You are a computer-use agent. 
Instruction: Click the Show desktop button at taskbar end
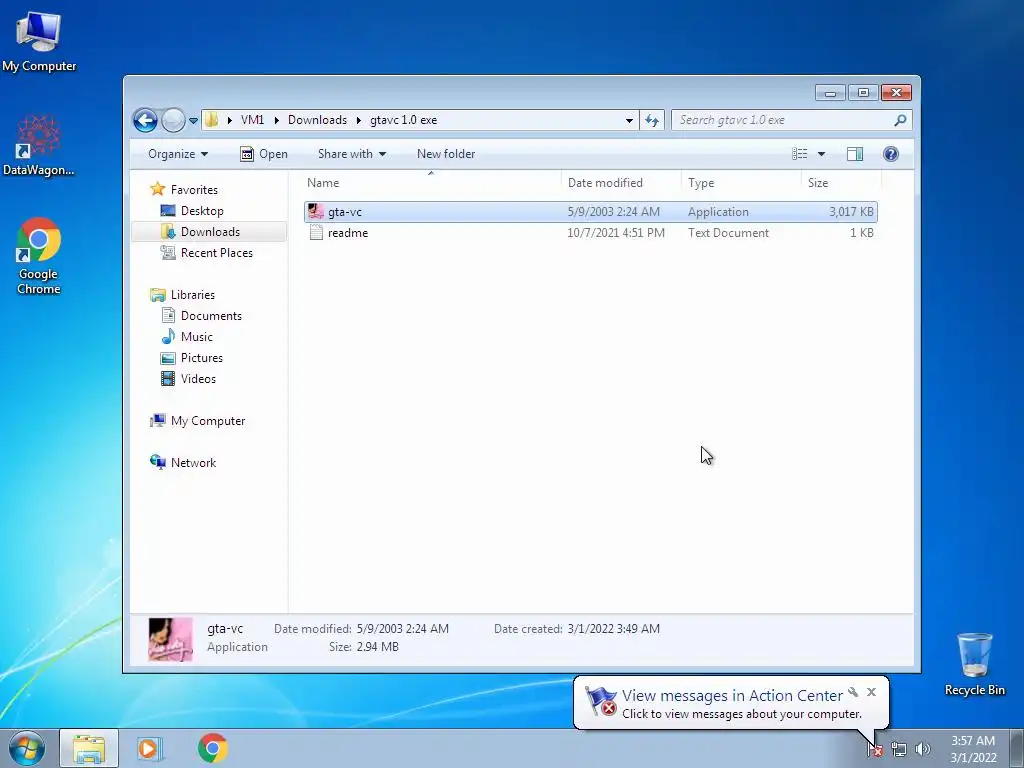click(x=1017, y=749)
